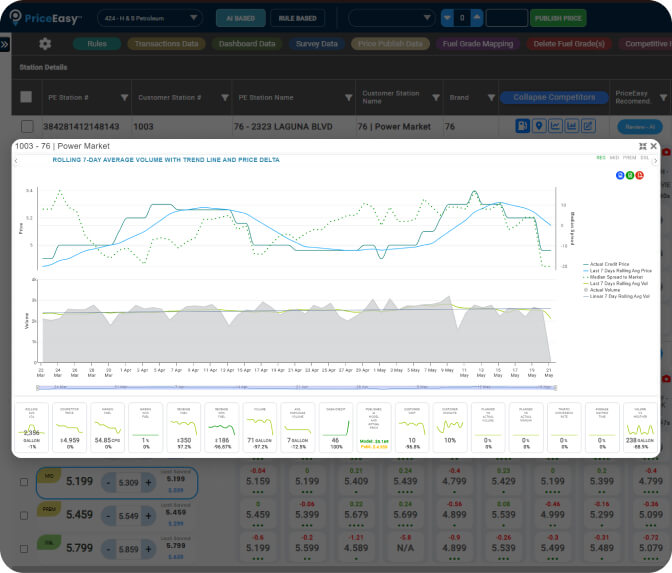Toggle the Linear 7 Day Rolling Avg Vol series
This screenshot has width=672, height=573.
[616, 296]
